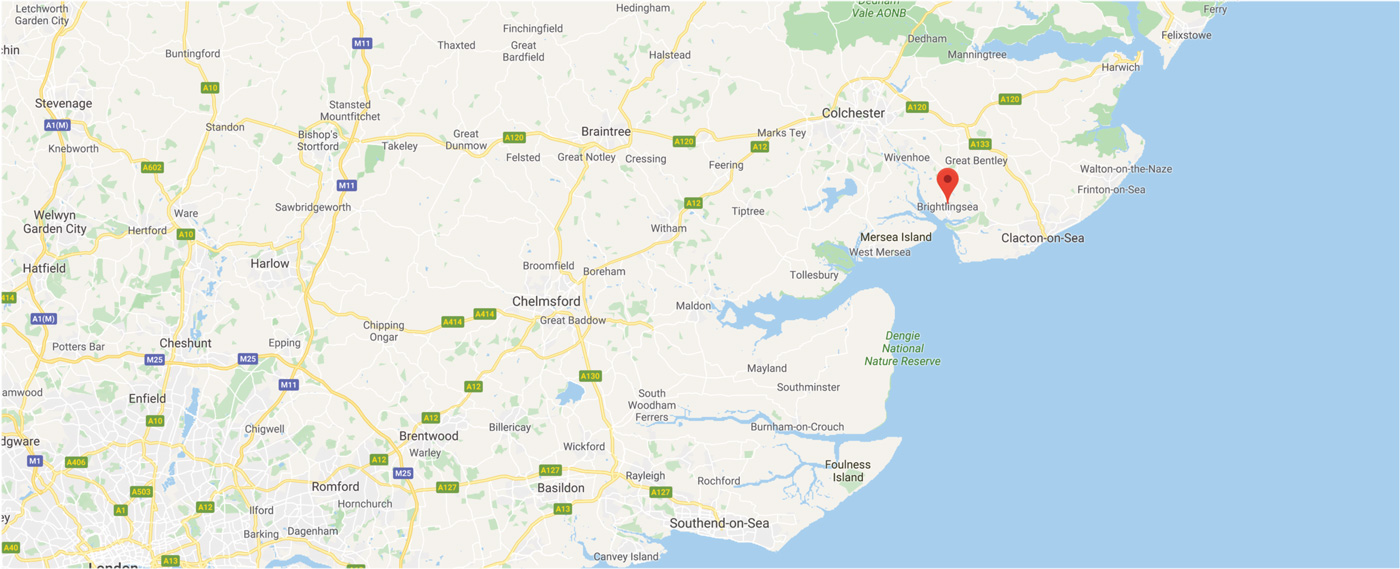Click the Dengie National Nature Reserve label

tap(903, 348)
